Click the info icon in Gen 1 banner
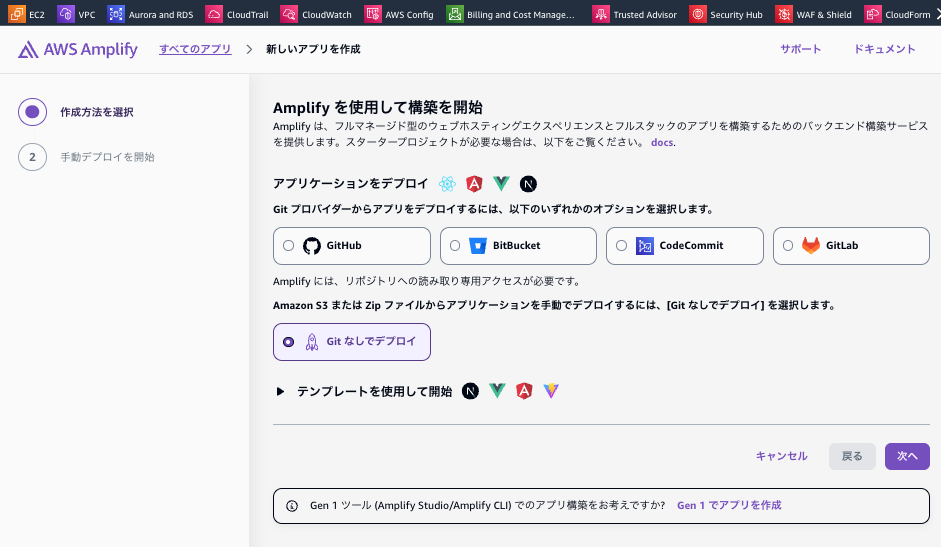This screenshot has width=941, height=547. (x=292, y=506)
